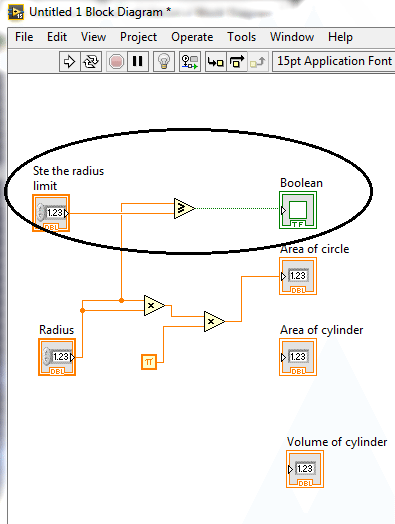Click the wire junction dot above Multiply node

122,300
